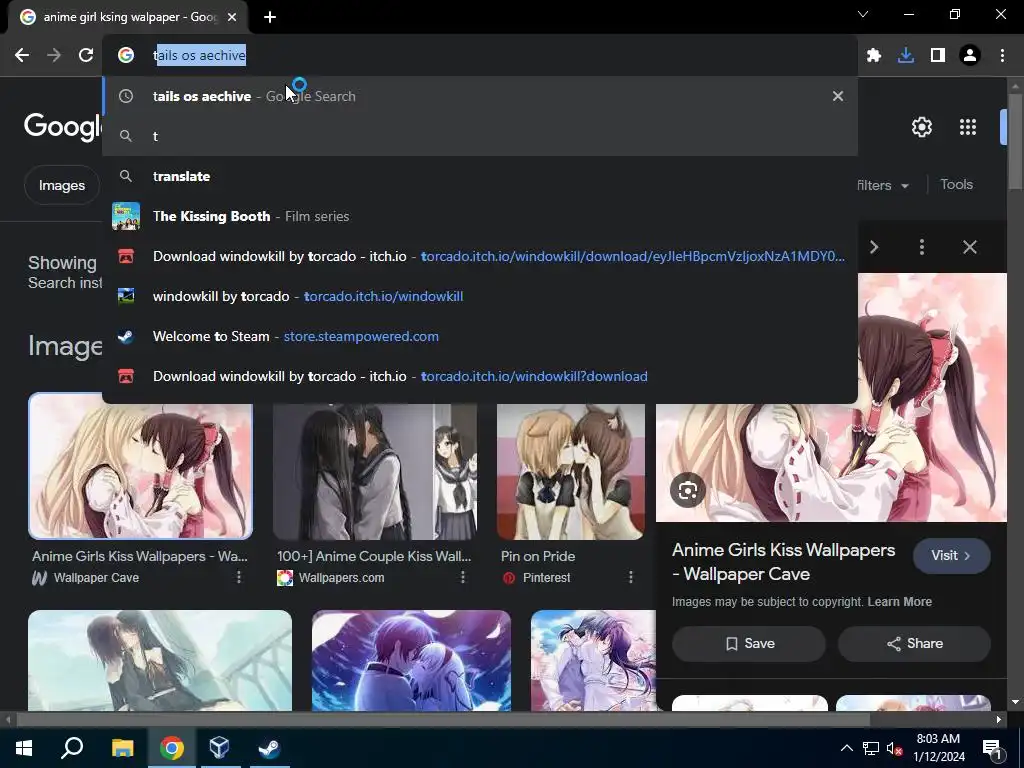Switch to the Chrome taskbar icon
This screenshot has height=768, width=1024.
tap(171, 748)
